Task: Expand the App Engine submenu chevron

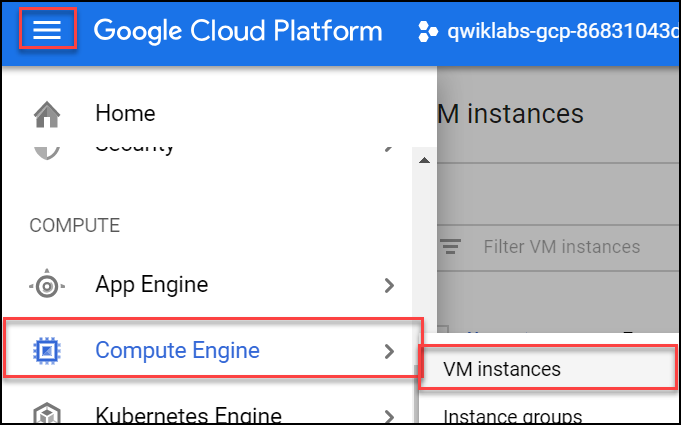Action: coord(390,286)
